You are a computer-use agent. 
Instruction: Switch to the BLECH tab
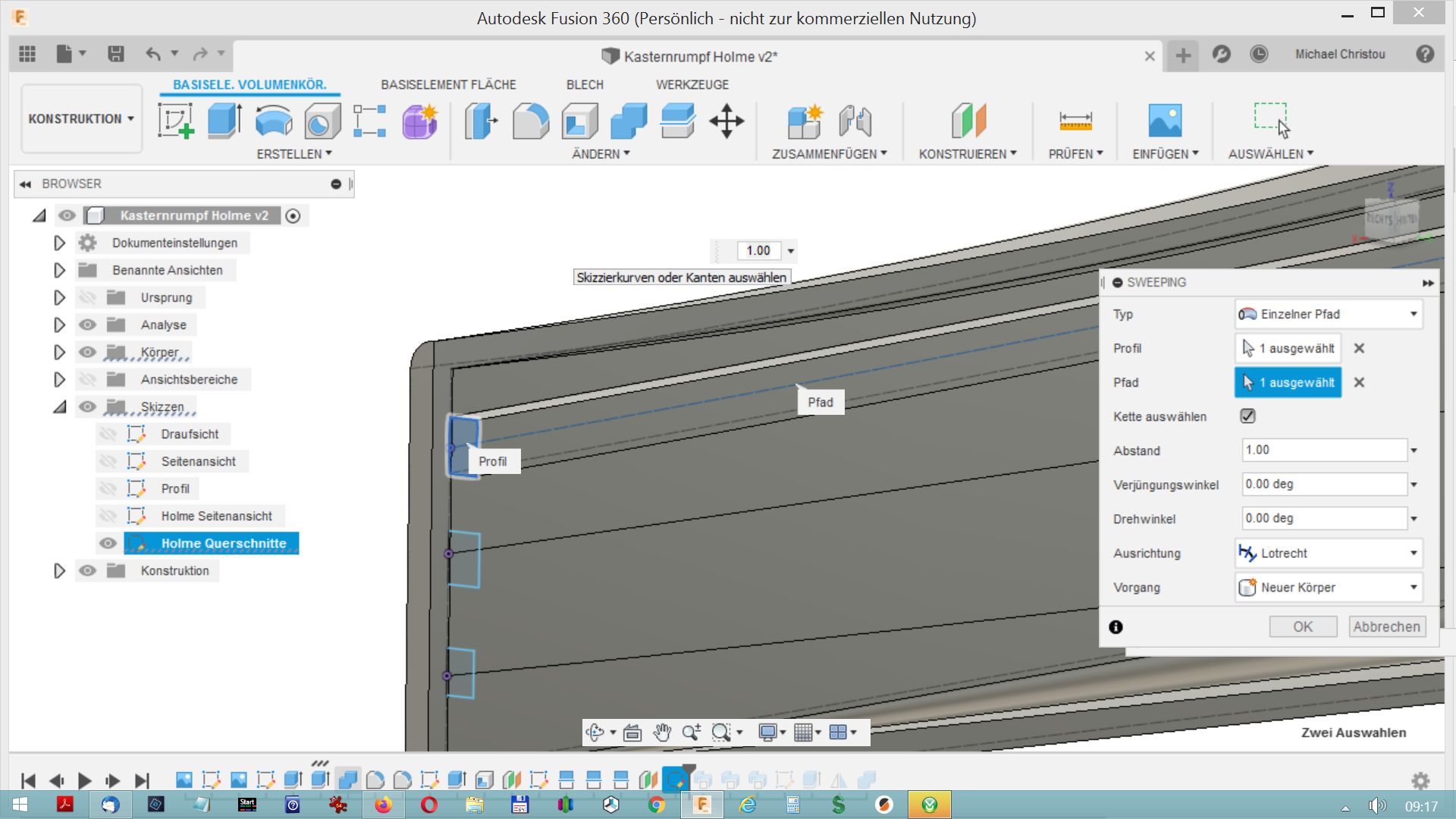(x=585, y=85)
